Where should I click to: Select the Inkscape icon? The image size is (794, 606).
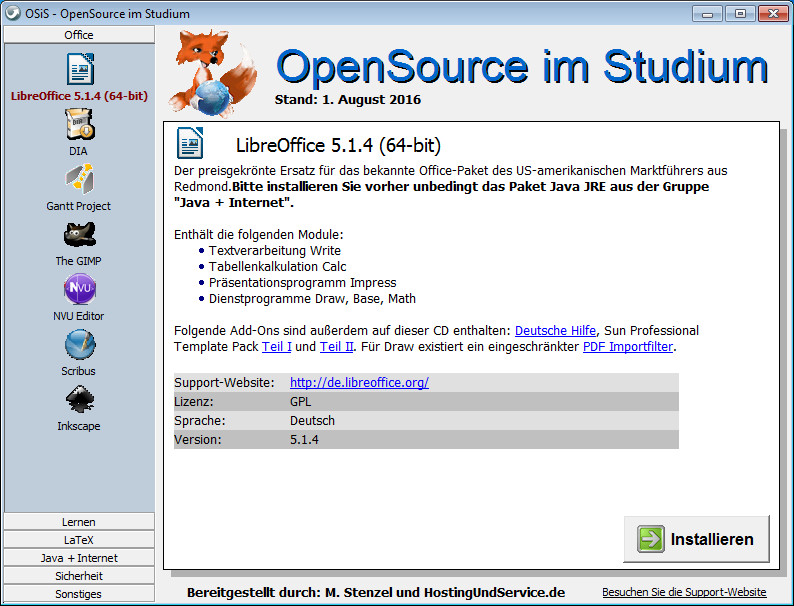80,399
